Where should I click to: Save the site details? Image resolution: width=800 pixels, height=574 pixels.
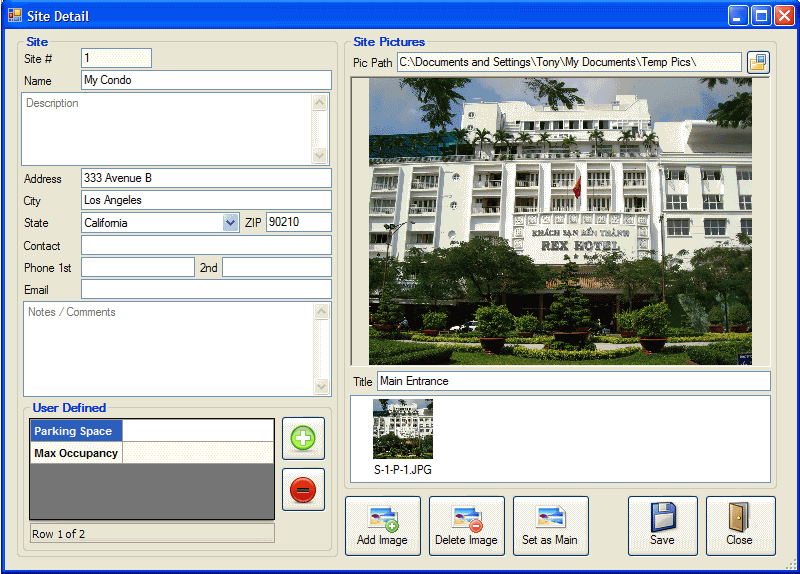point(662,526)
